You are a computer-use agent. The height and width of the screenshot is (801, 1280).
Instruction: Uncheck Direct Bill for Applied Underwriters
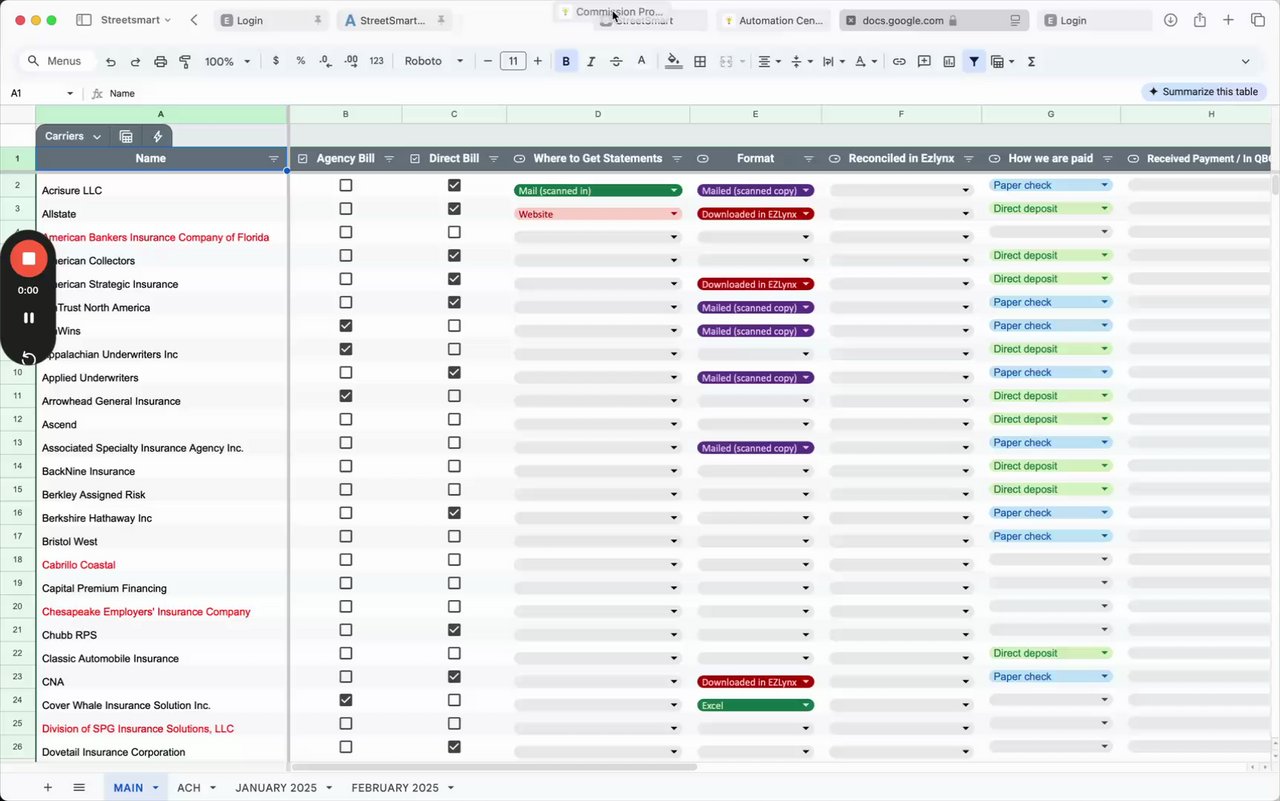coord(454,373)
